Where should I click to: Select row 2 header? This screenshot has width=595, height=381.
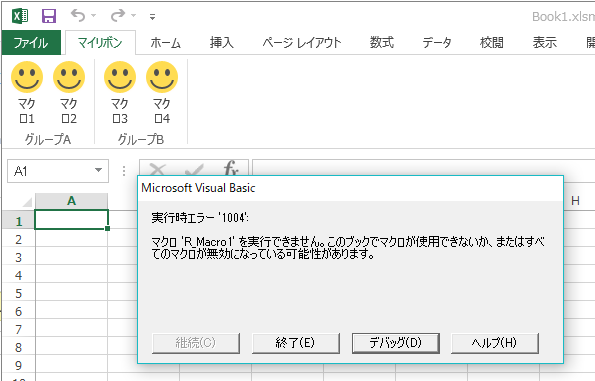click(18, 239)
